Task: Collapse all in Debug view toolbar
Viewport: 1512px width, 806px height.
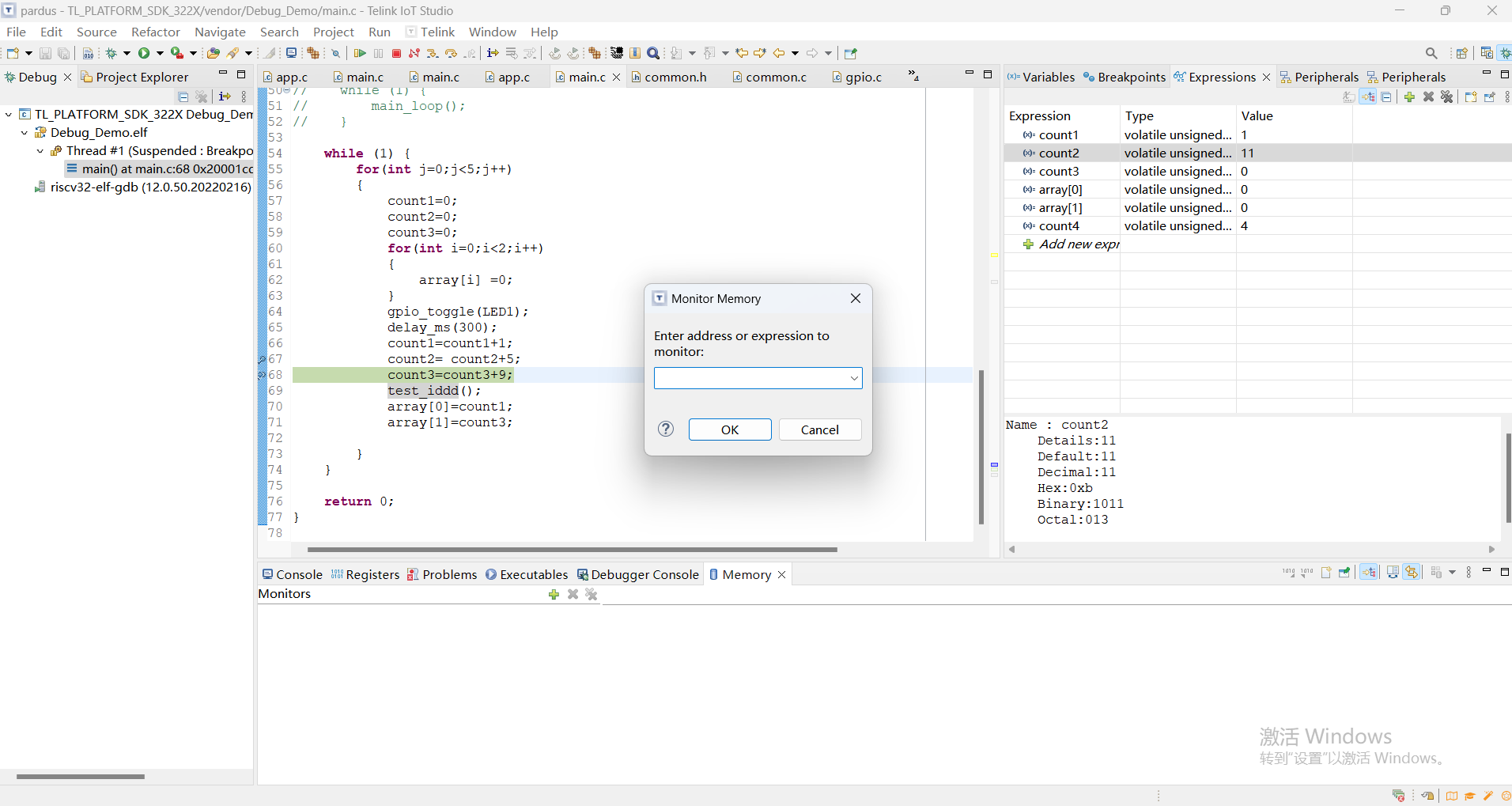Action: coord(183,96)
